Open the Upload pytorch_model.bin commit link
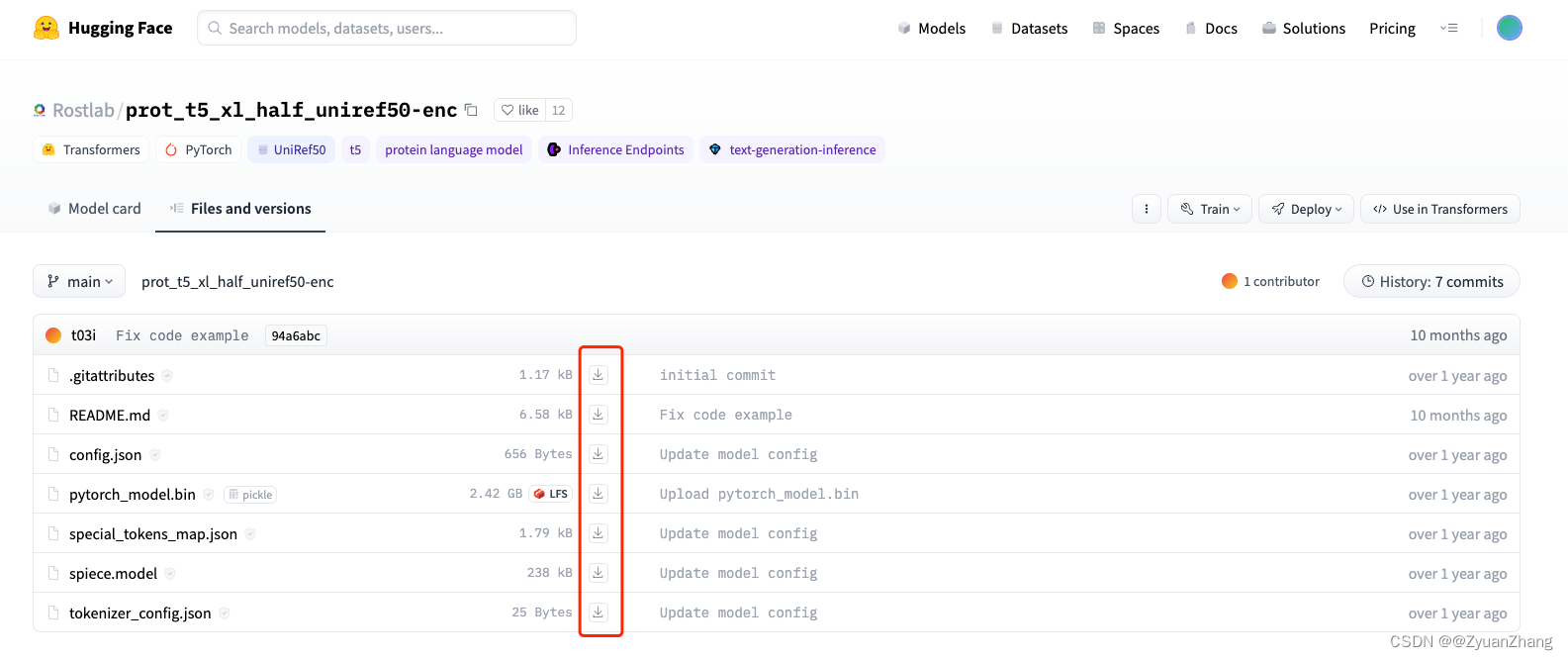 click(759, 494)
